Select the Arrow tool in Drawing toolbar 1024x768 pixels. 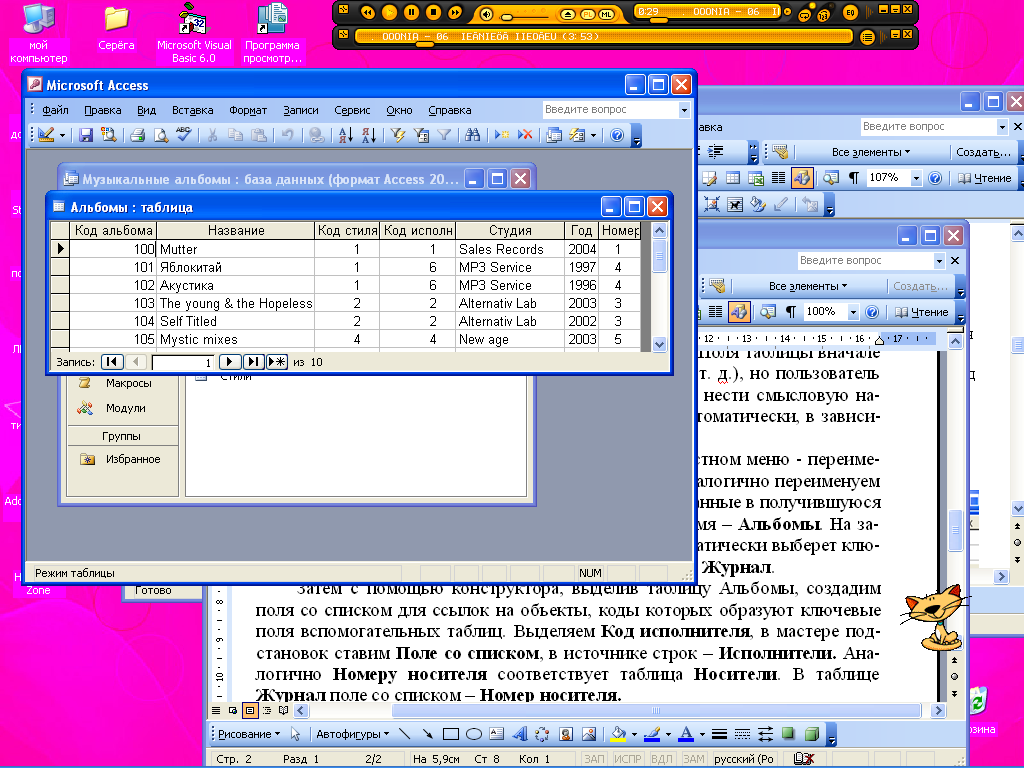tap(428, 734)
